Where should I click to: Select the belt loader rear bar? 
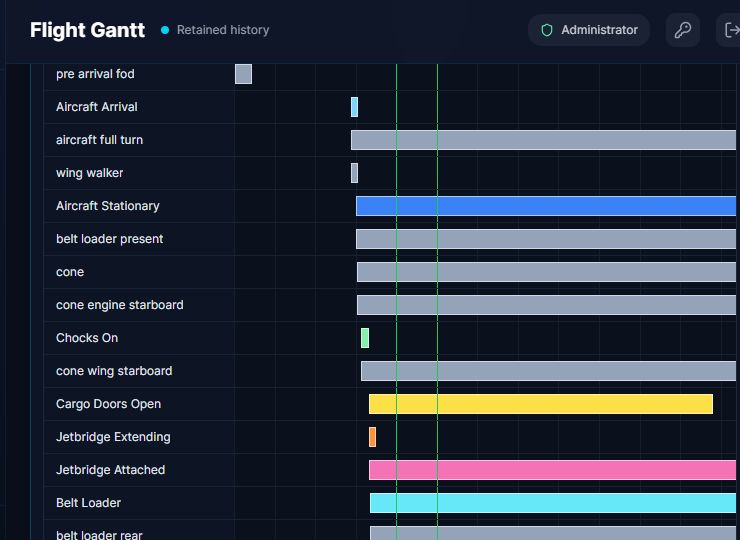[553, 533]
